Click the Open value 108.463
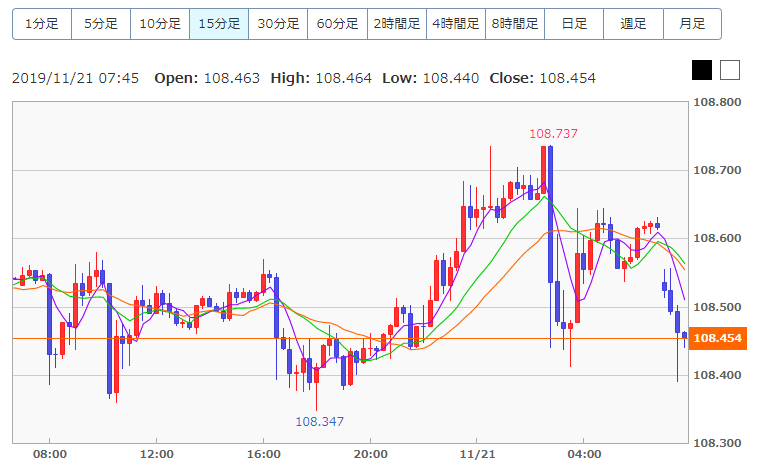The width and height of the screenshot is (758, 467). (x=232, y=78)
